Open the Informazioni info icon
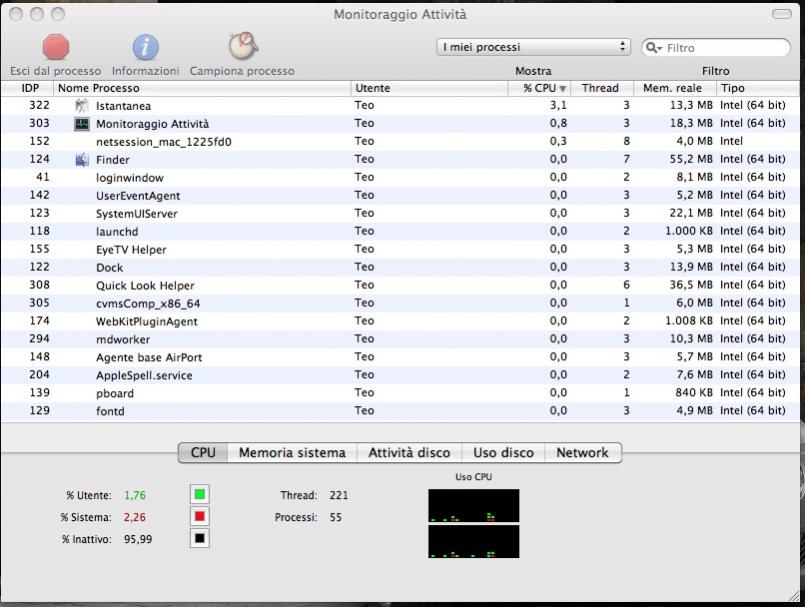 point(146,47)
